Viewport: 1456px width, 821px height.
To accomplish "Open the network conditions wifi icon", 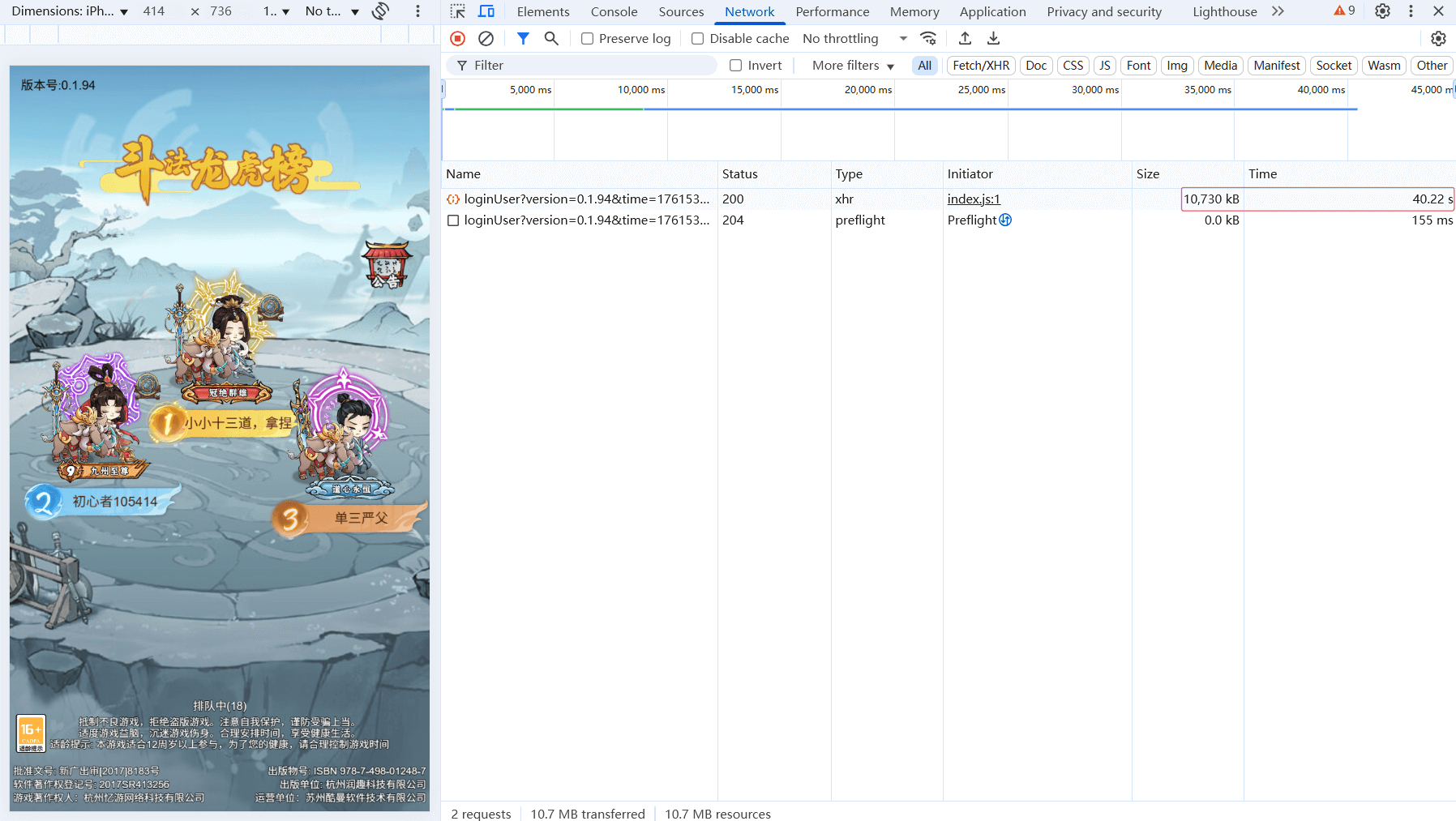I will pos(928,38).
